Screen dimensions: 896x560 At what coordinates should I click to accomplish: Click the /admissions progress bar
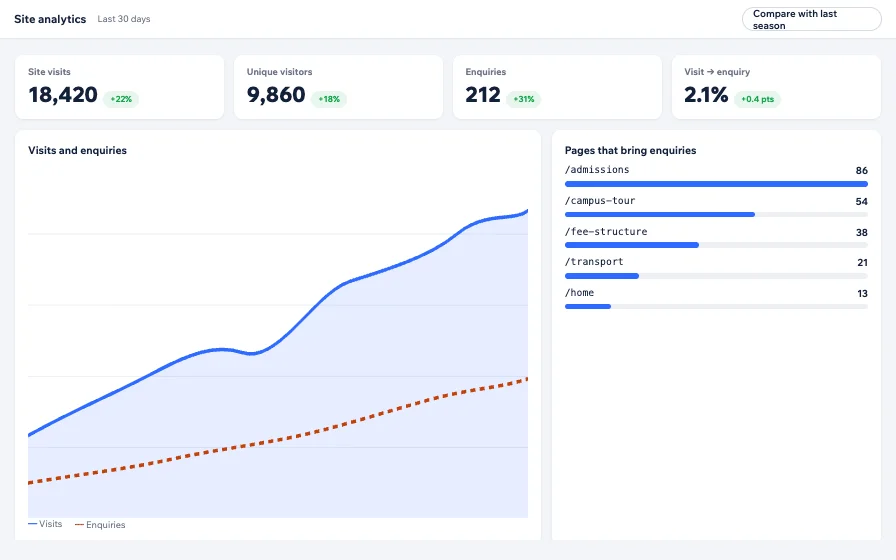(x=716, y=184)
